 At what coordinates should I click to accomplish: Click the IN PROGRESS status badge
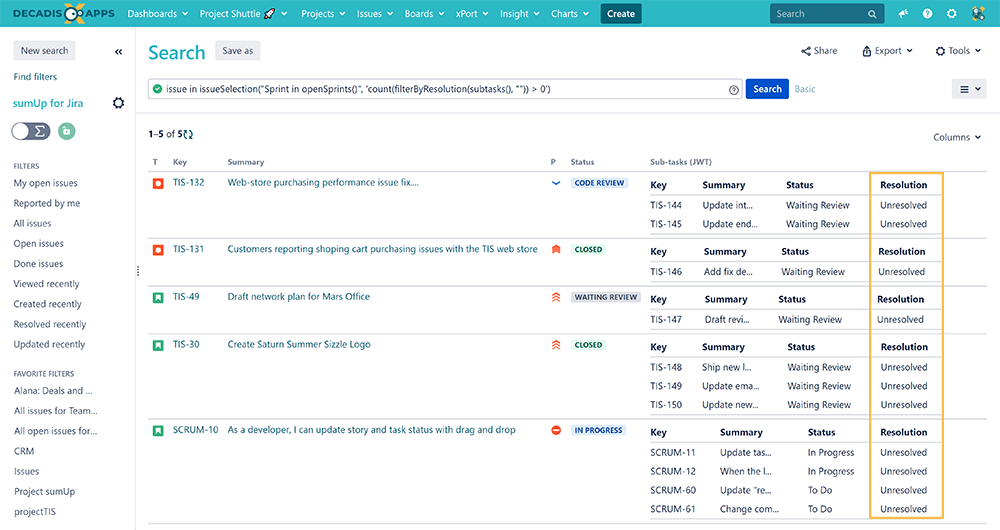tap(598, 431)
